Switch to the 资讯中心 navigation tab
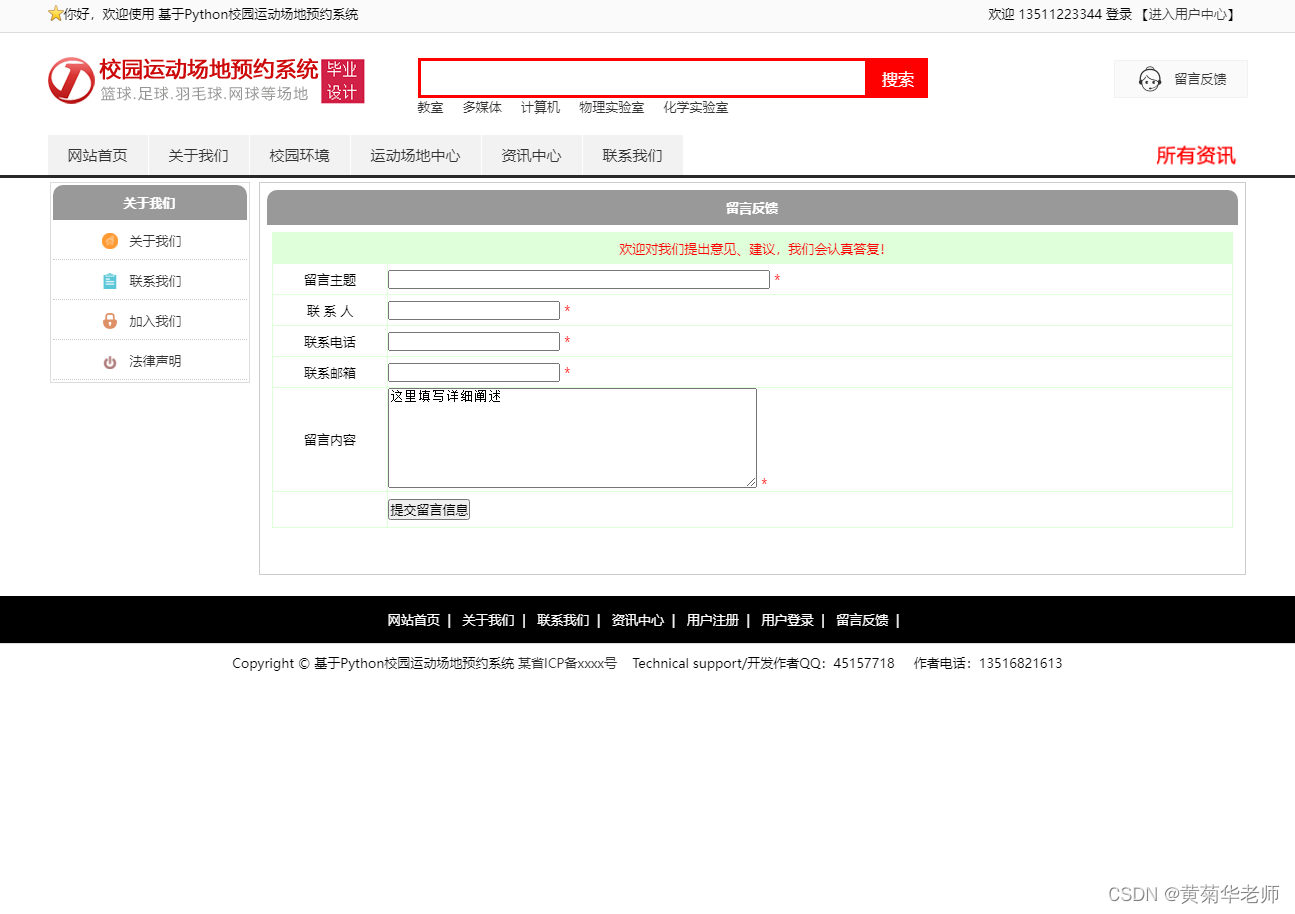This screenshot has width=1295, height=914. point(532,155)
